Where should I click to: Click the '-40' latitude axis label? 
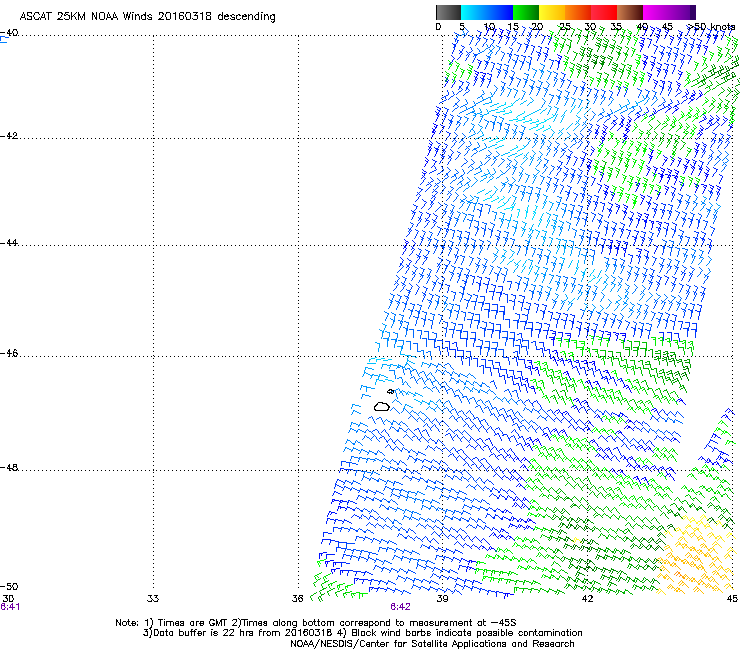click(x=9, y=33)
